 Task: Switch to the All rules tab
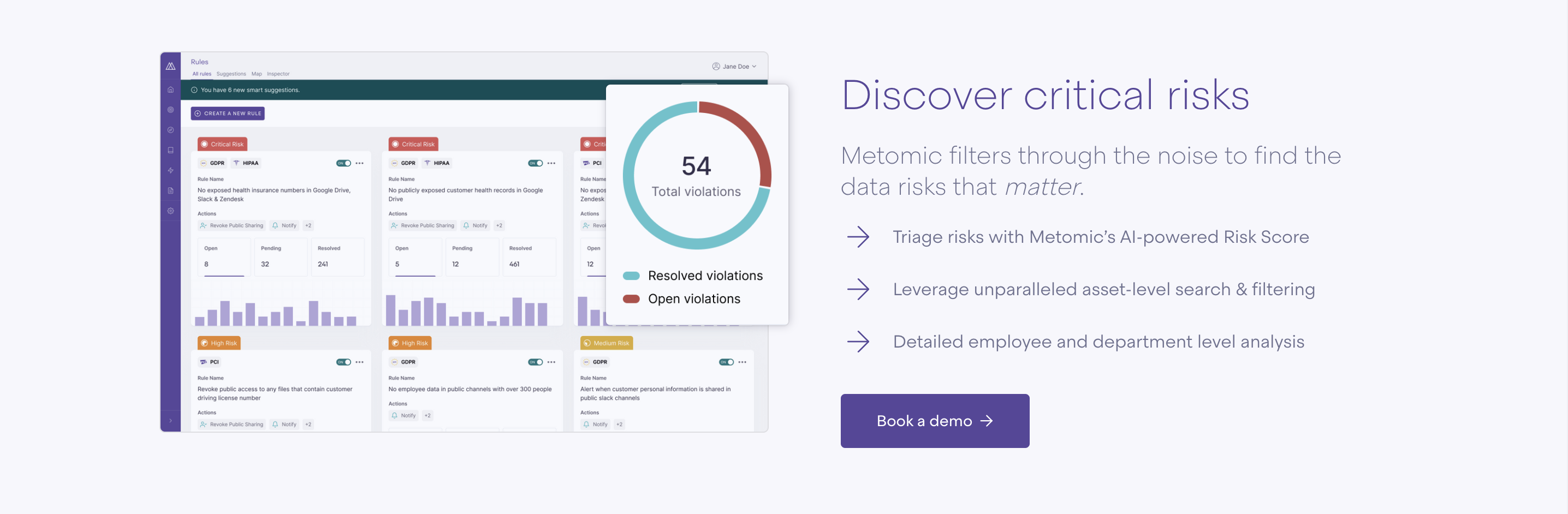[201, 74]
